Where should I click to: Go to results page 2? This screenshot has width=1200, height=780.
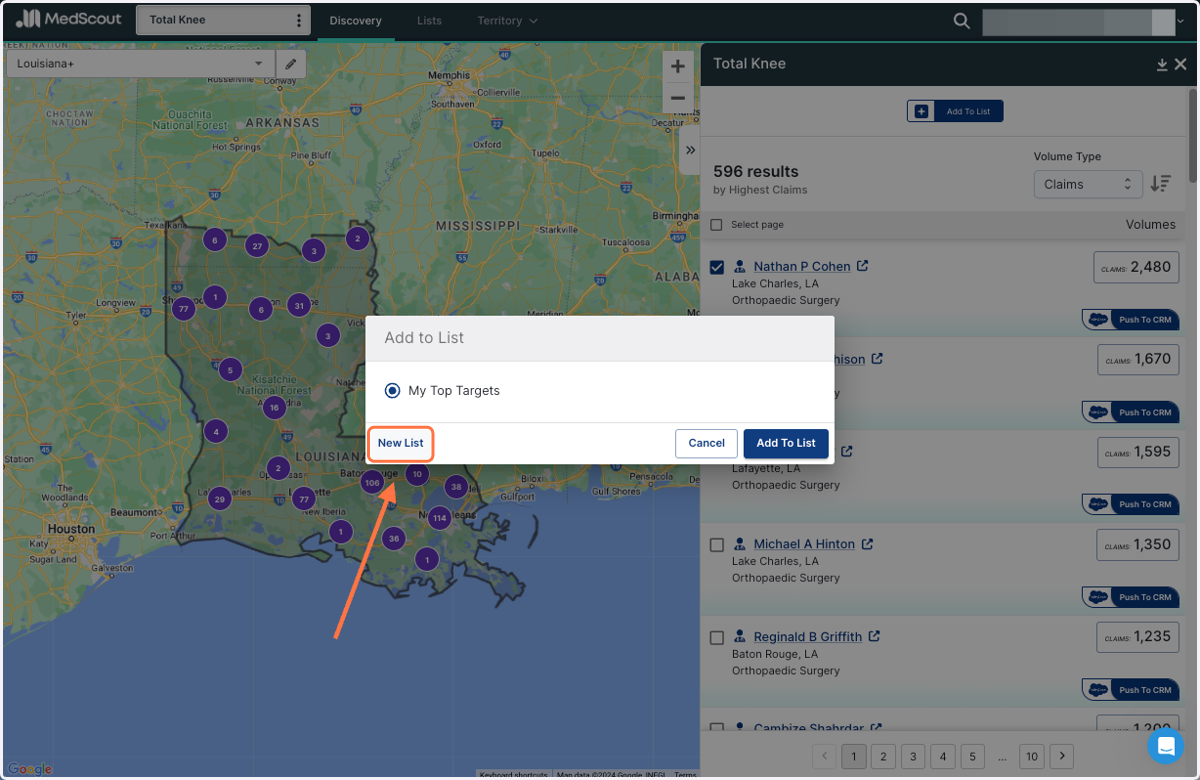point(883,757)
